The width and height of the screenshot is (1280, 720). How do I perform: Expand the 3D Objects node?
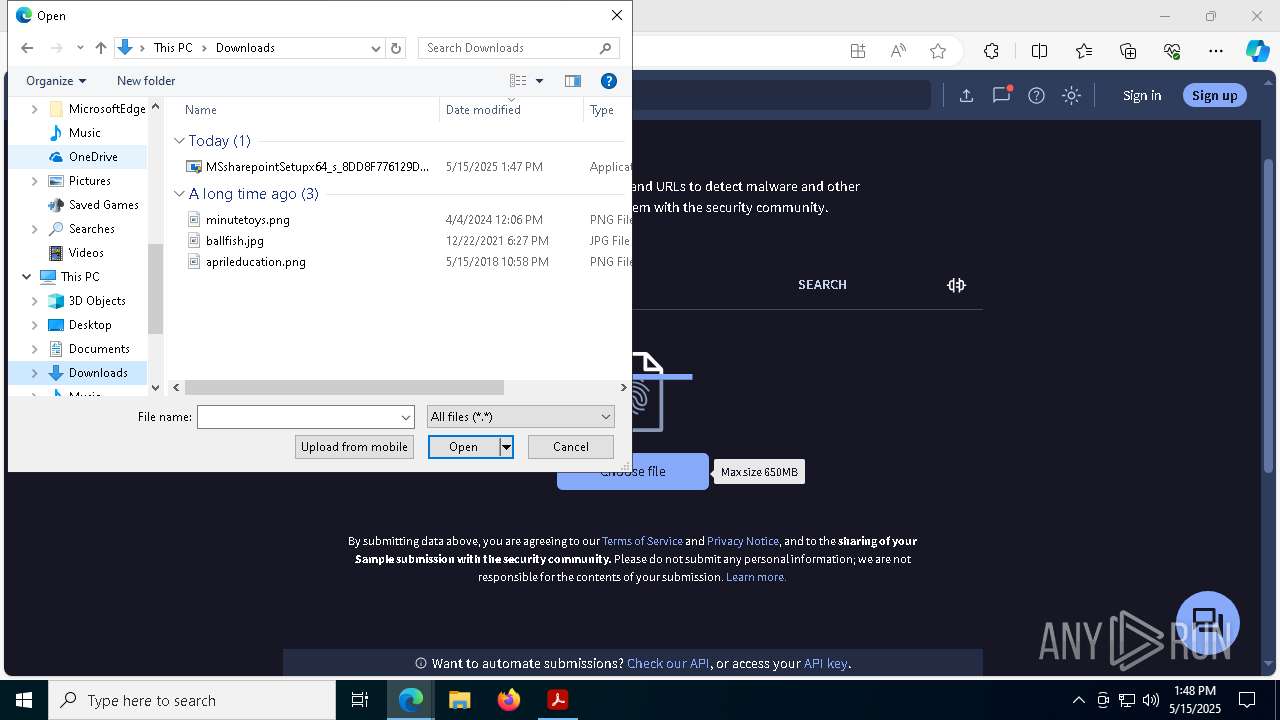click(35, 301)
